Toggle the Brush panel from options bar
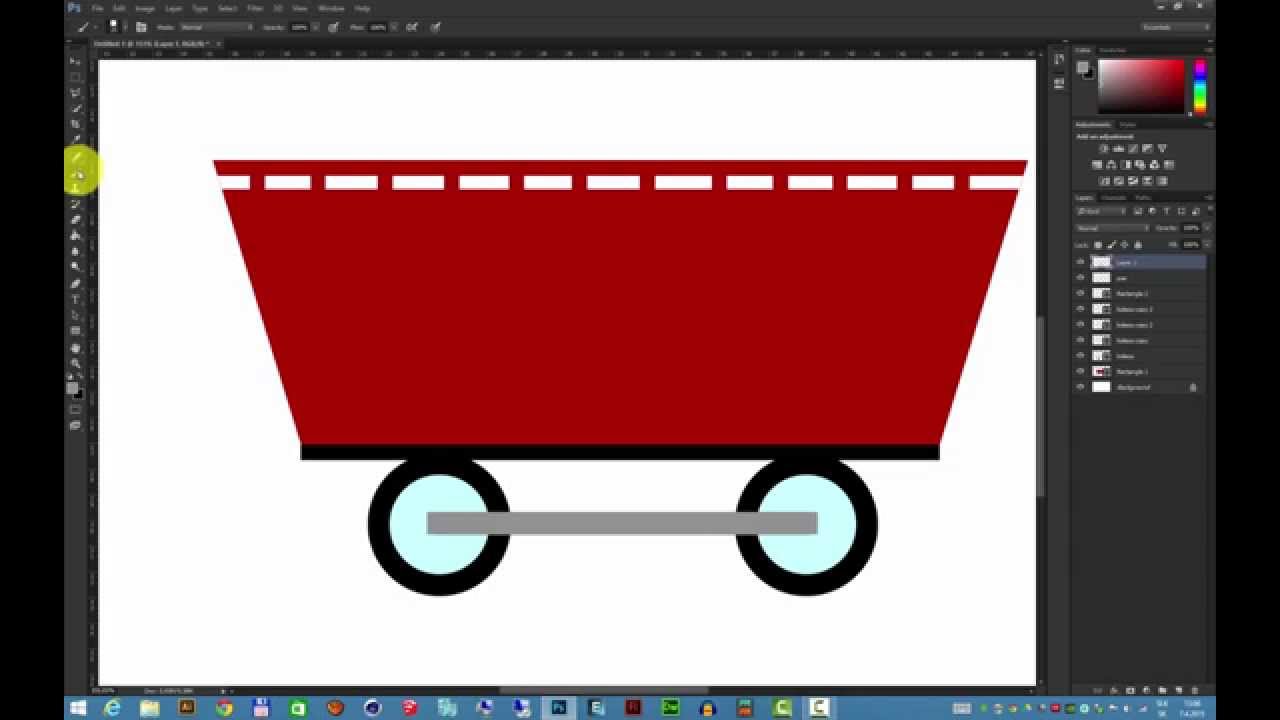 [141, 27]
